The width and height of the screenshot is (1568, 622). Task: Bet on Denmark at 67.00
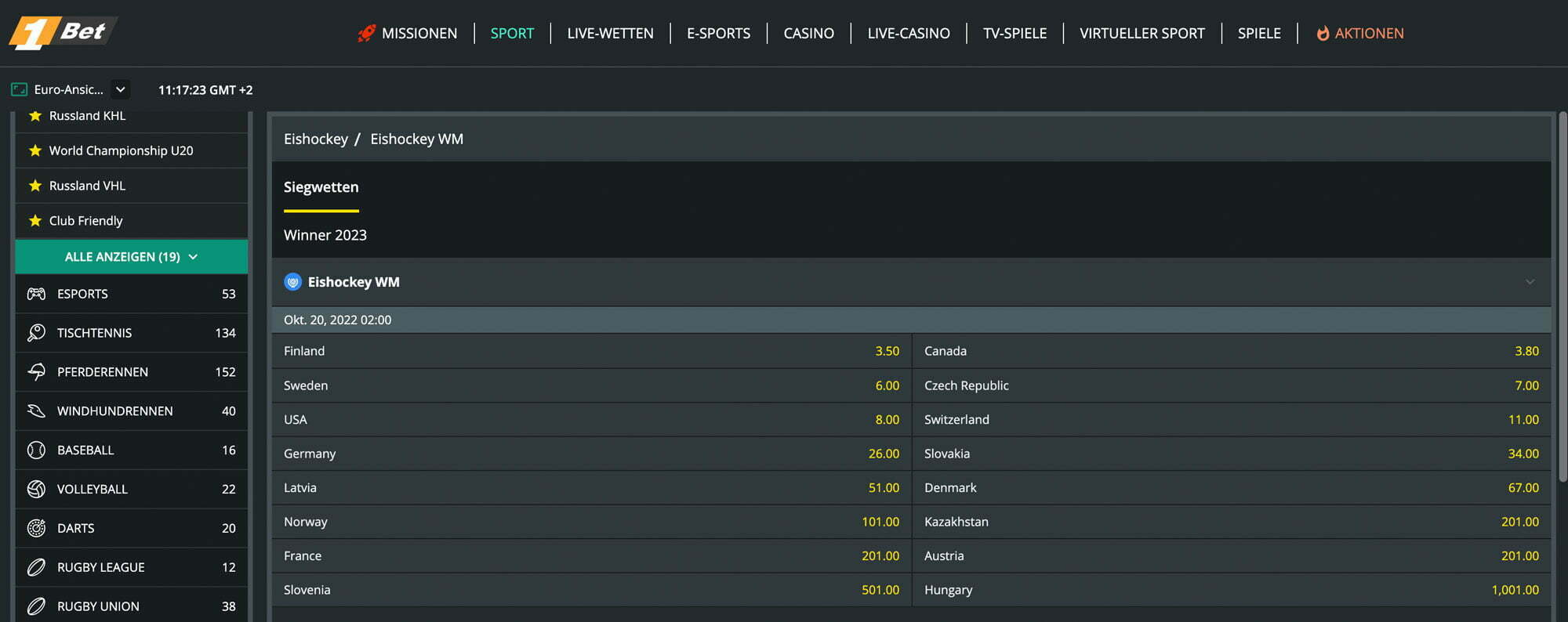click(x=1231, y=487)
